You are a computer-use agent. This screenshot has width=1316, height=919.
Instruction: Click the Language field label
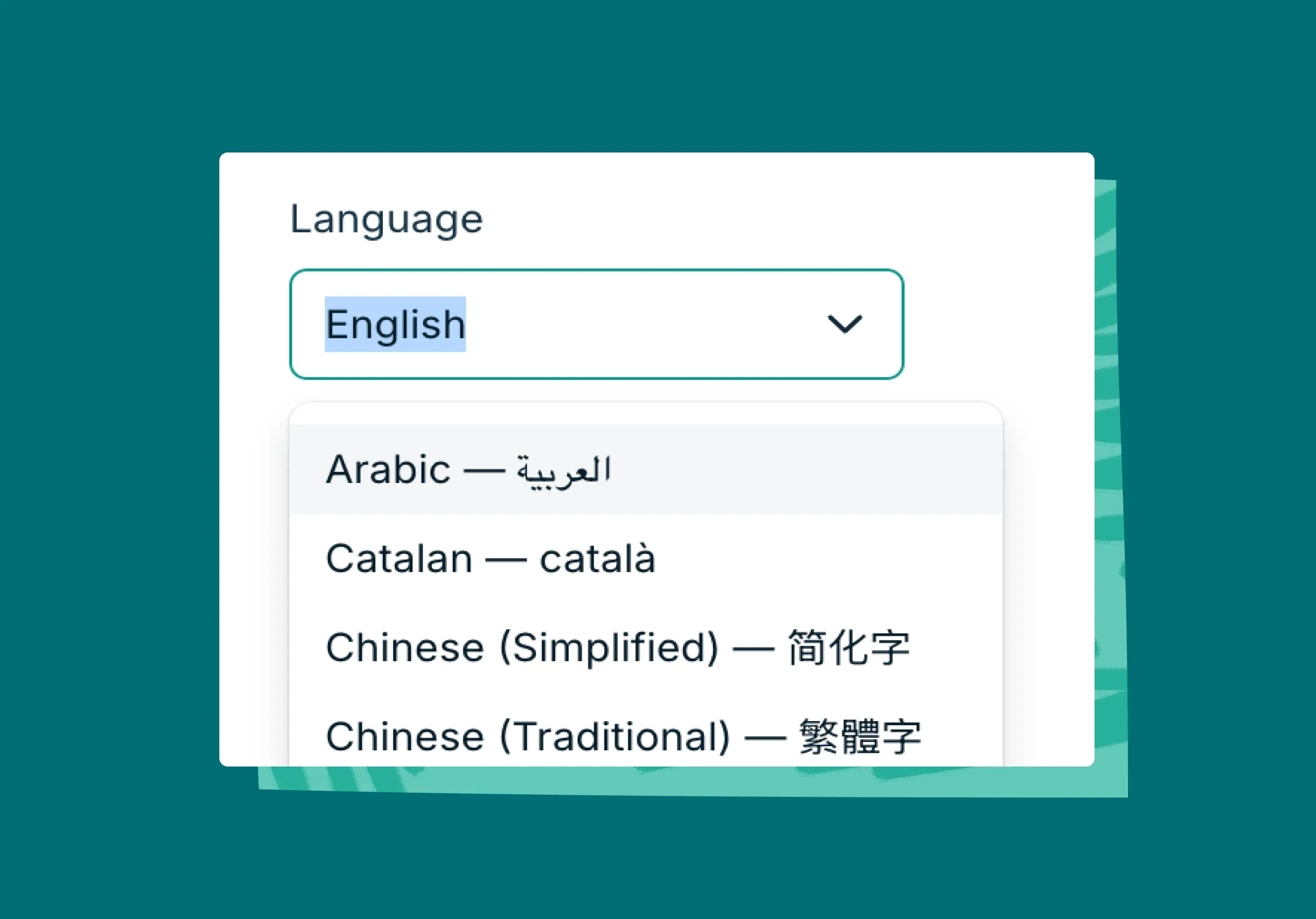coord(386,219)
